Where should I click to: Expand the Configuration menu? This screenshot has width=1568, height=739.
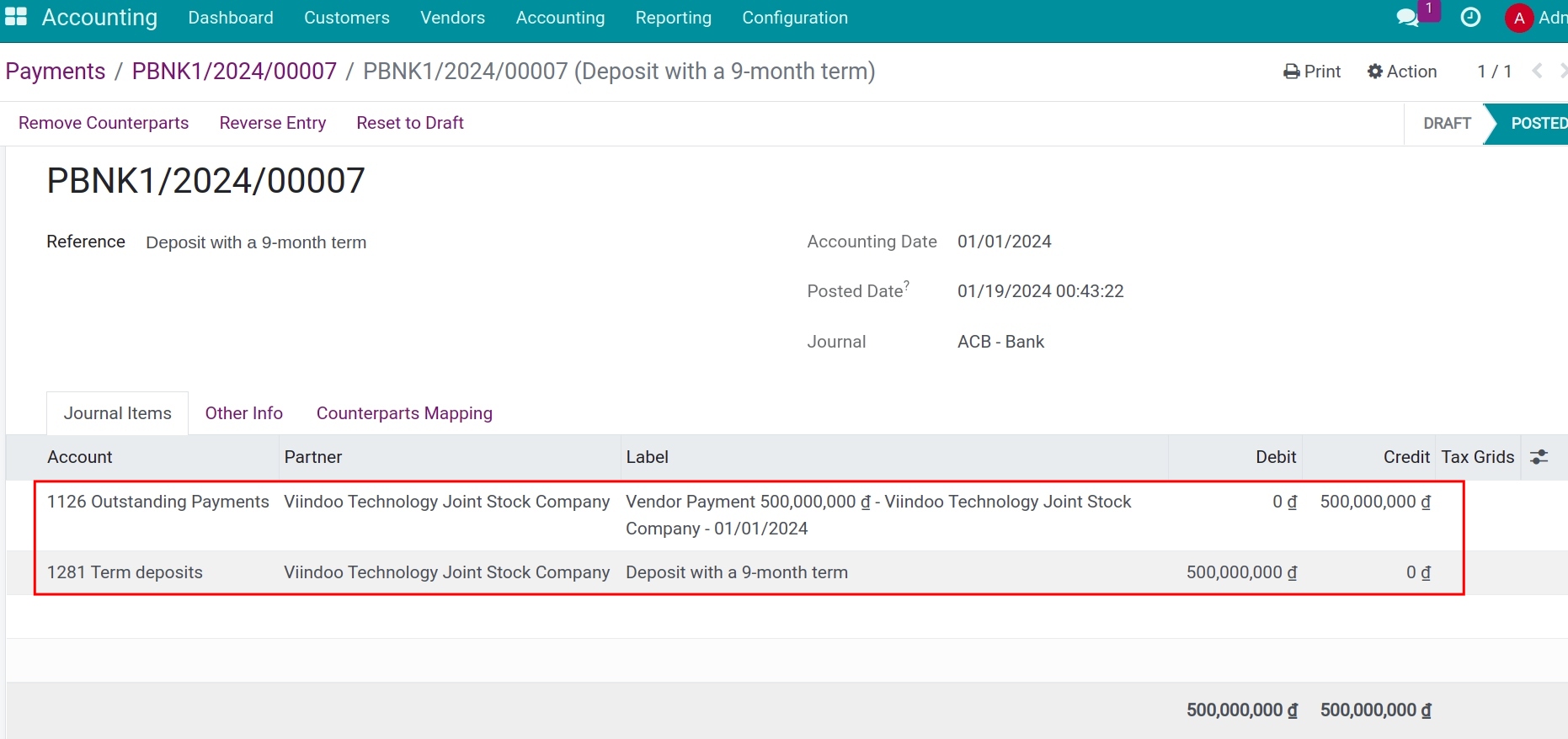tap(794, 18)
